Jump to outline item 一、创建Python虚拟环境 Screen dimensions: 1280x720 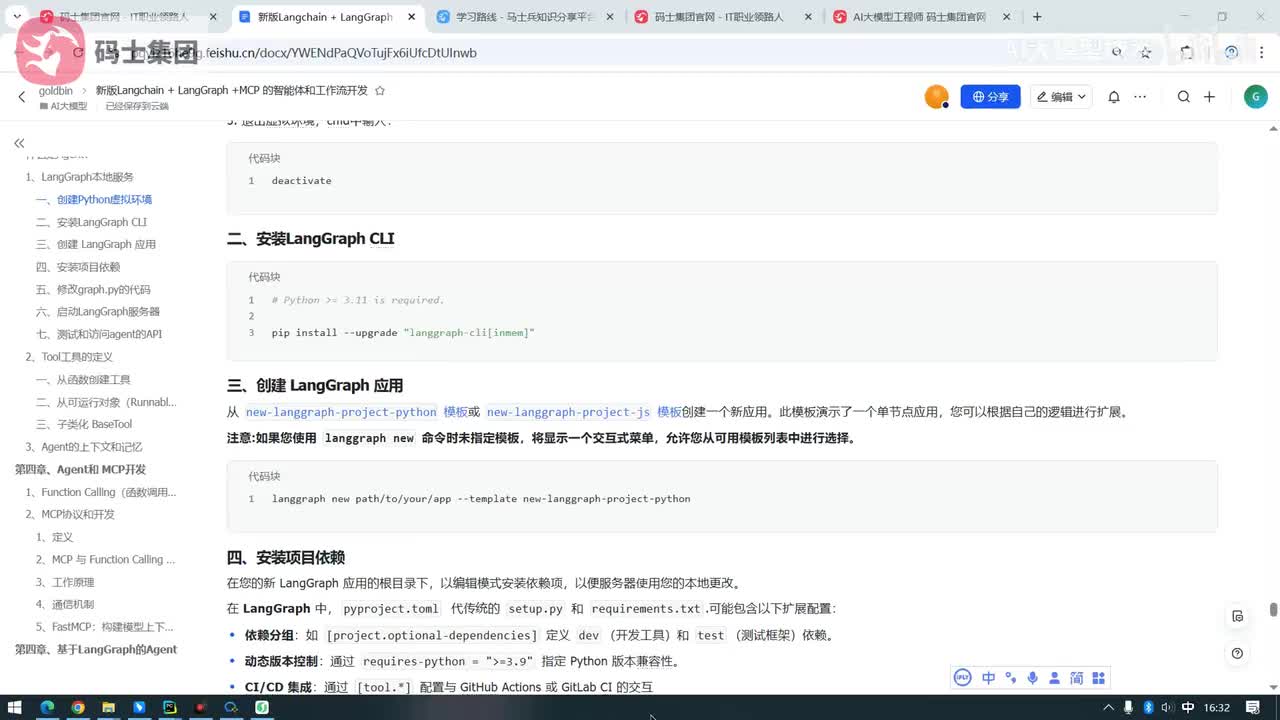[94, 199]
